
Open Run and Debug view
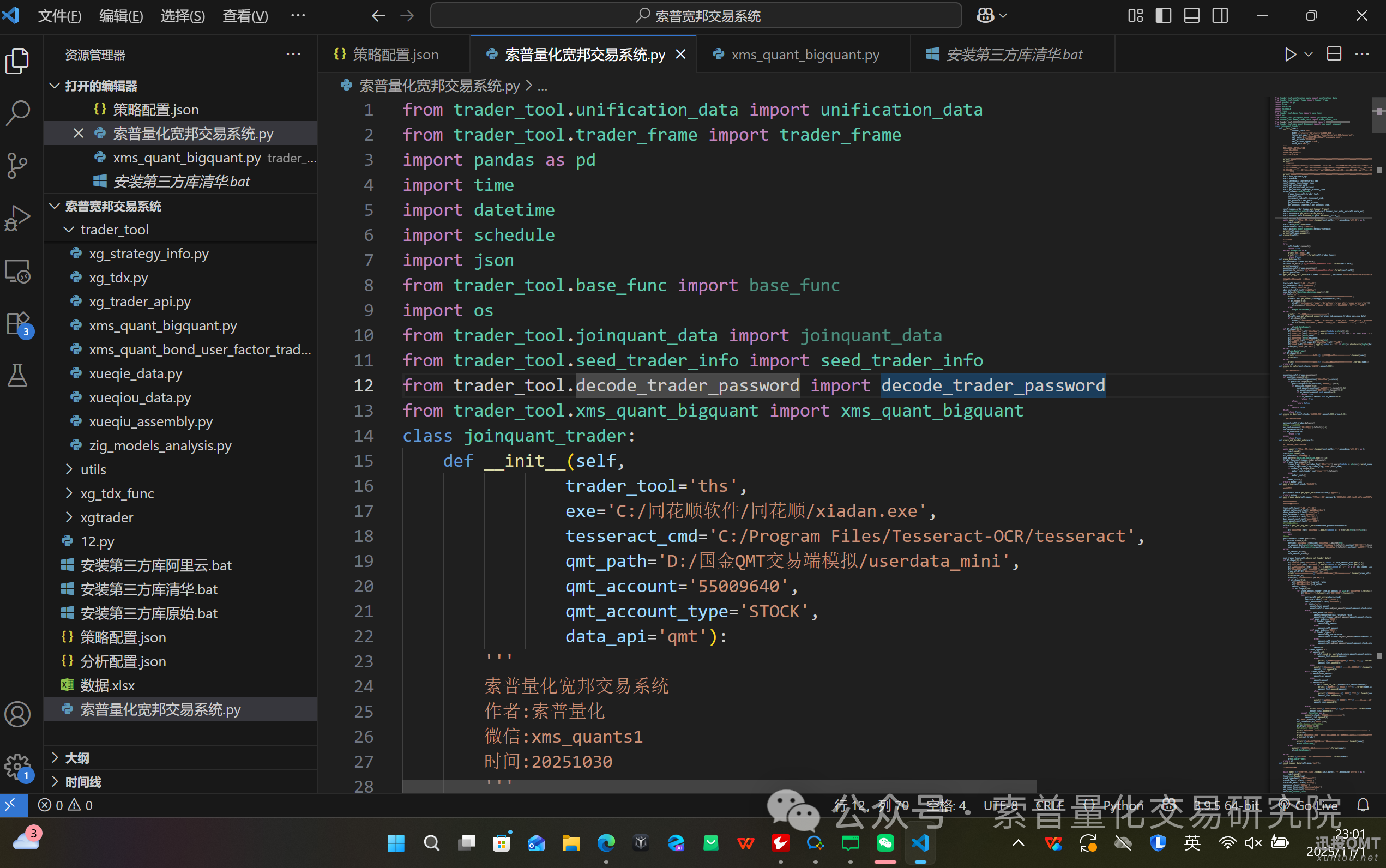pyautogui.click(x=18, y=218)
